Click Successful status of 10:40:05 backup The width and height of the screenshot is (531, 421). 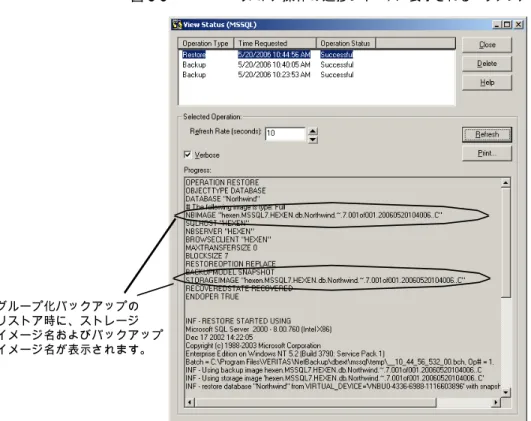pyautogui.click(x=337, y=65)
